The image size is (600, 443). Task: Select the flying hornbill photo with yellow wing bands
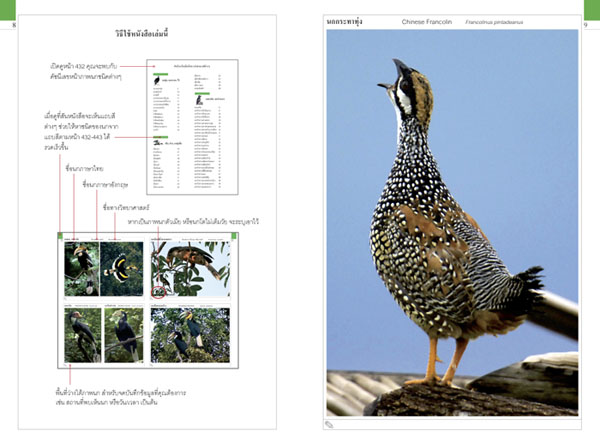coord(121,269)
